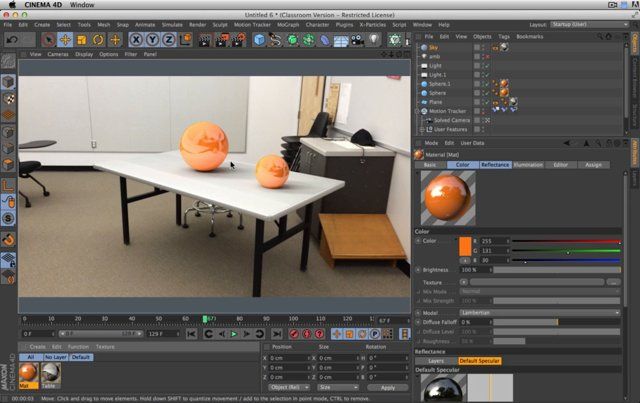The height and width of the screenshot is (403, 640).
Task: Open the Assign tab
Action: tap(593, 165)
